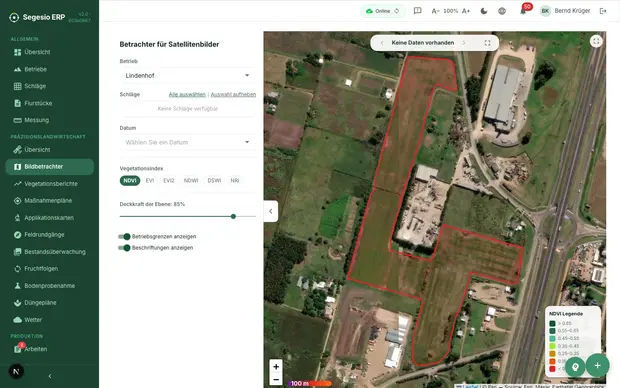Open the accessibility eye icon
Viewport: 620px width, 388px height.
pos(502,11)
